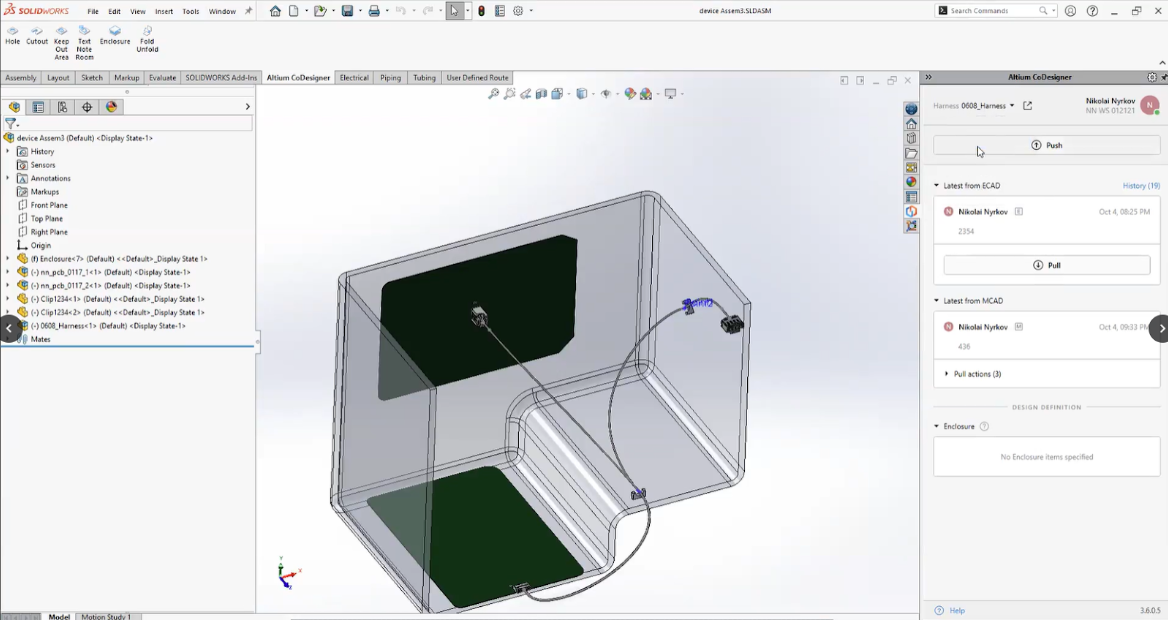Select the Cutout tool
Viewport: 1168px width, 620px height.
coord(37,35)
